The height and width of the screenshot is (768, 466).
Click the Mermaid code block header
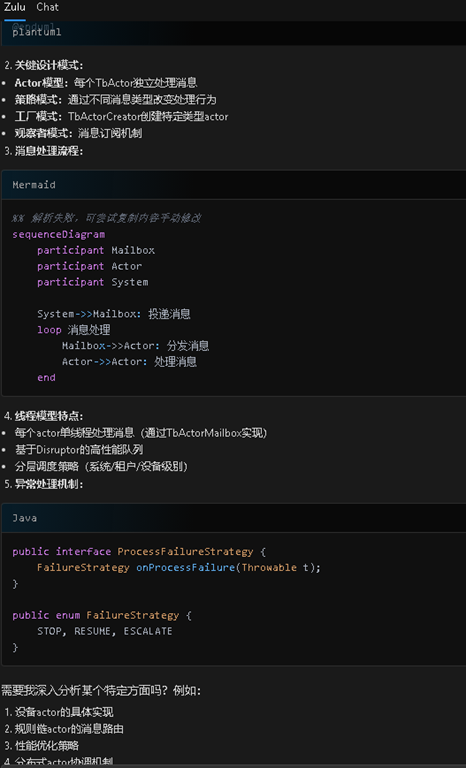coord(233,185)
